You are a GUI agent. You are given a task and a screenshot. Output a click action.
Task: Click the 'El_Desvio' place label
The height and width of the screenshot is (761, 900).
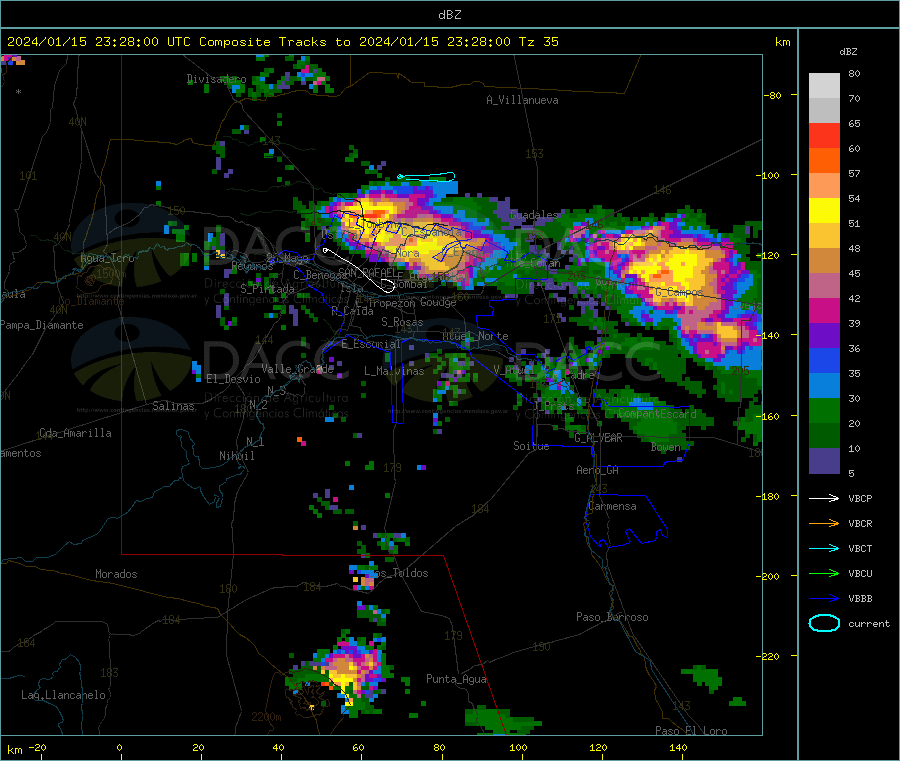[x=233, y=379]
